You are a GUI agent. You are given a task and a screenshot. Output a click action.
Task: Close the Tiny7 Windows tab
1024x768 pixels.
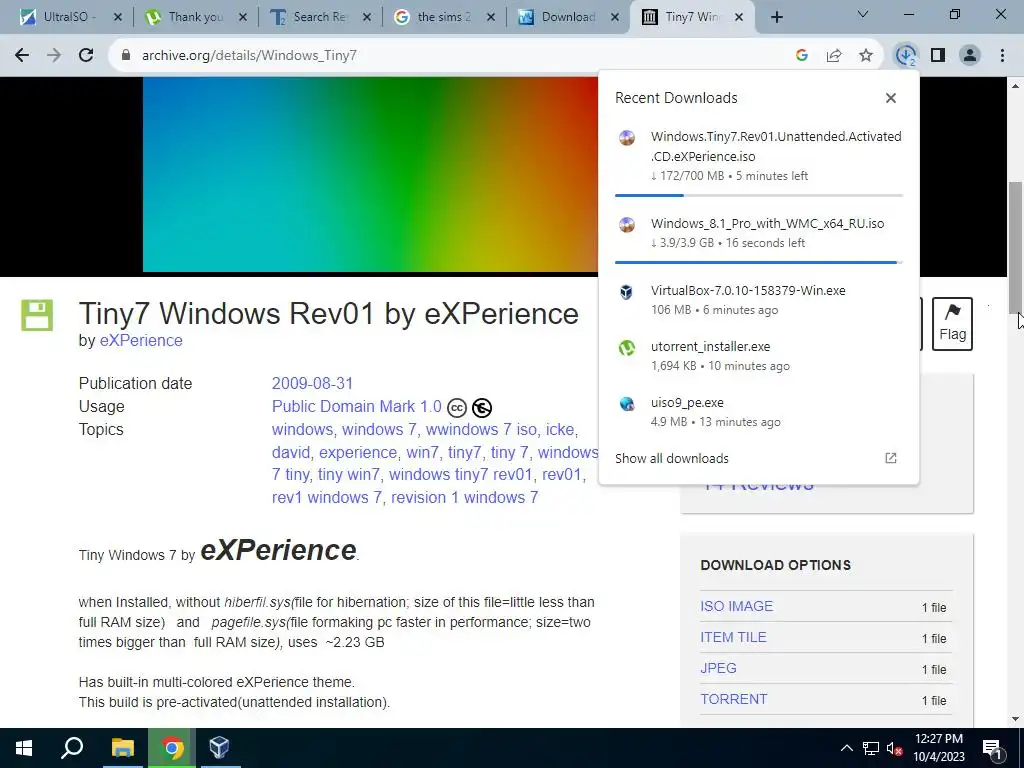coord(739,17)
